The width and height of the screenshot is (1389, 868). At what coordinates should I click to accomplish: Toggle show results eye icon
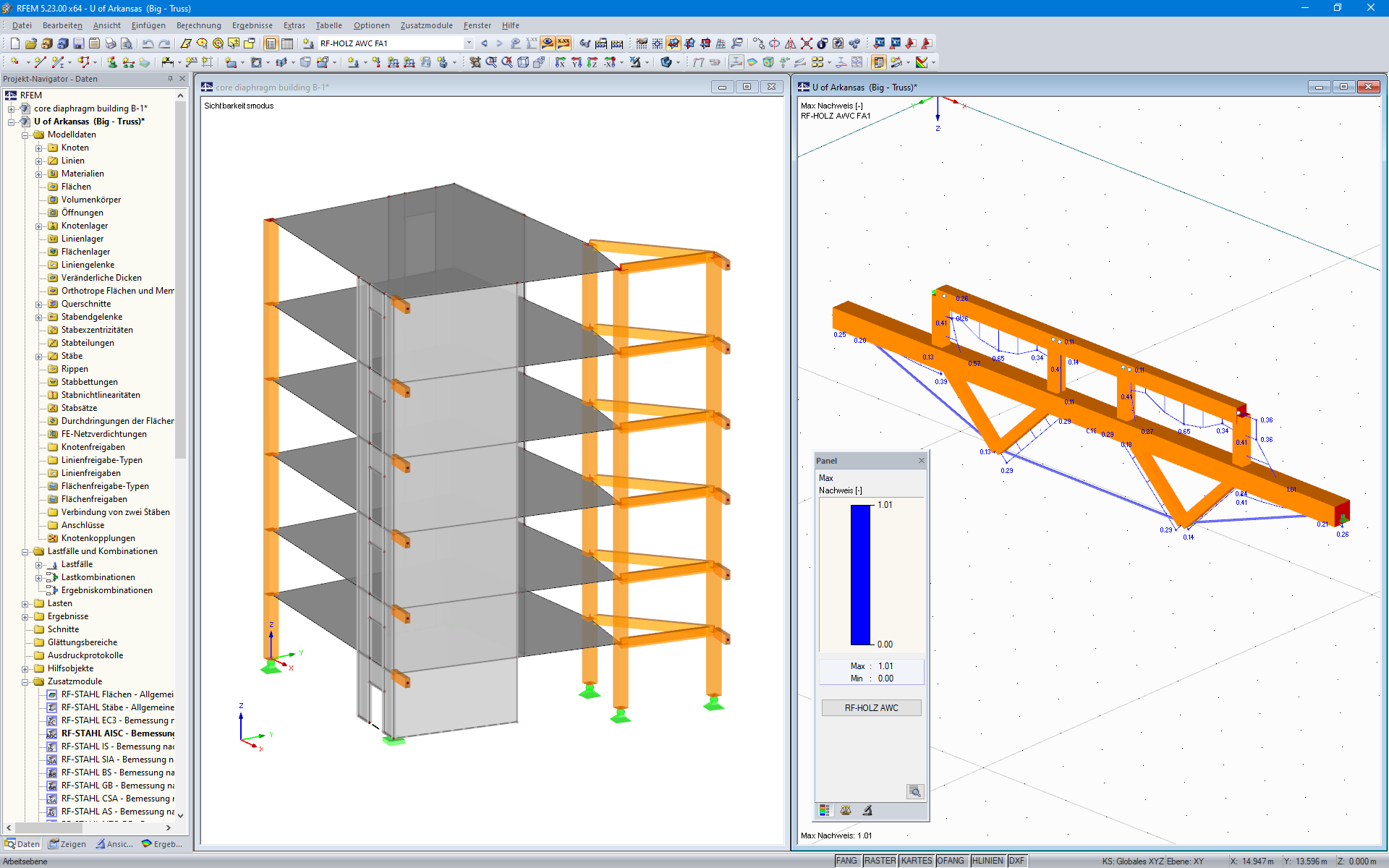548,43
